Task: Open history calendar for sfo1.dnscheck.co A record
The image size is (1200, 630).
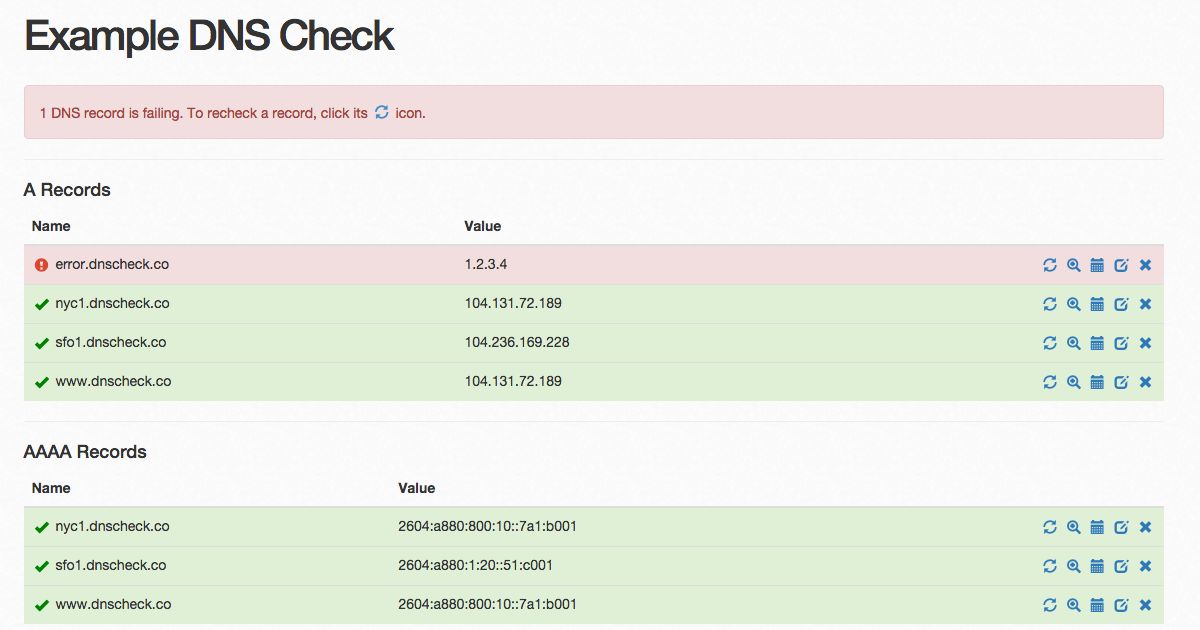Action: pos(1098,343)
